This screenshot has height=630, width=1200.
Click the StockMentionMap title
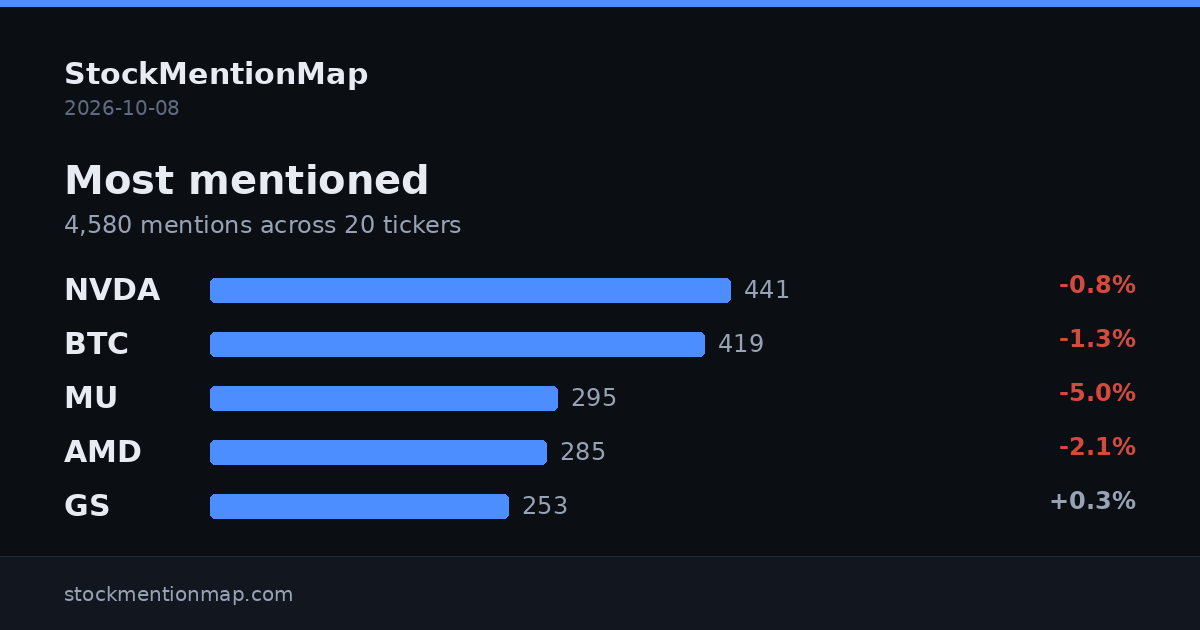[x=216, y=74]
